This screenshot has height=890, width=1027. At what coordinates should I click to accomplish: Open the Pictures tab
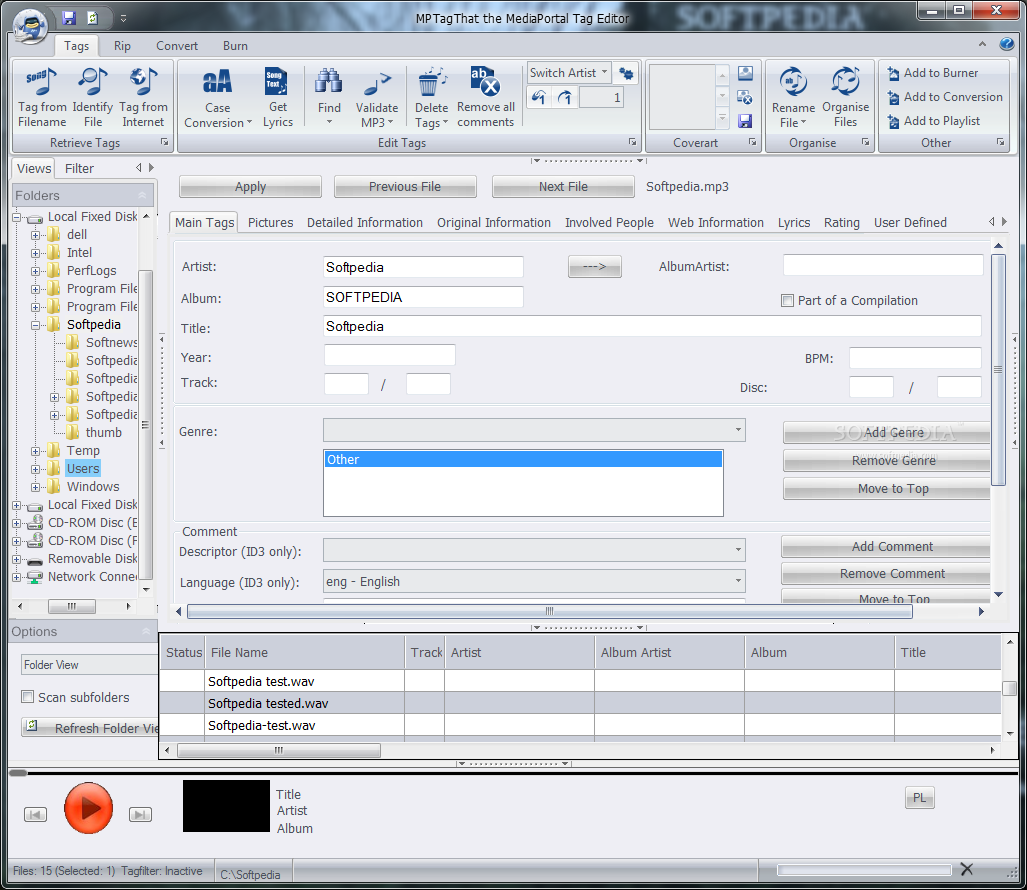(271, 223)
